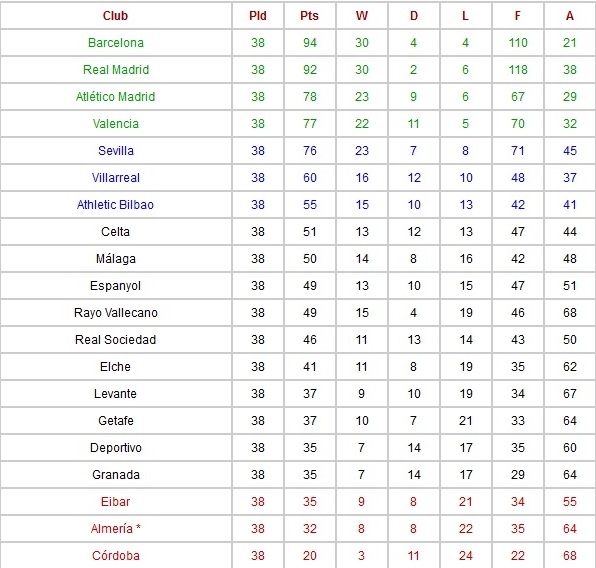Select the Sevilla club entry
596x568 pixels.
[x=116, y=151]
